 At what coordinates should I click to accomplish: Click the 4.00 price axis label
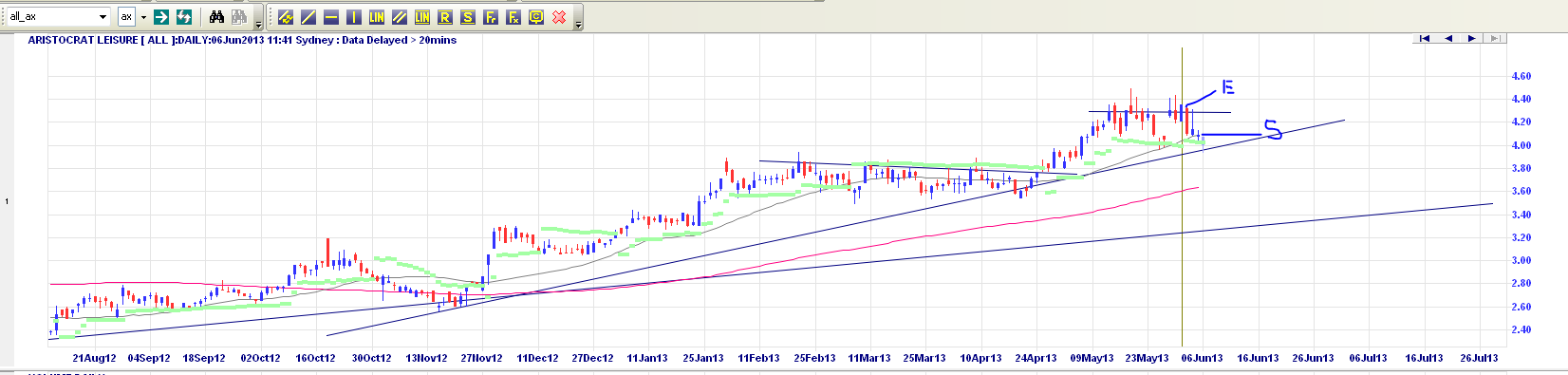[x=1521, y=145]
